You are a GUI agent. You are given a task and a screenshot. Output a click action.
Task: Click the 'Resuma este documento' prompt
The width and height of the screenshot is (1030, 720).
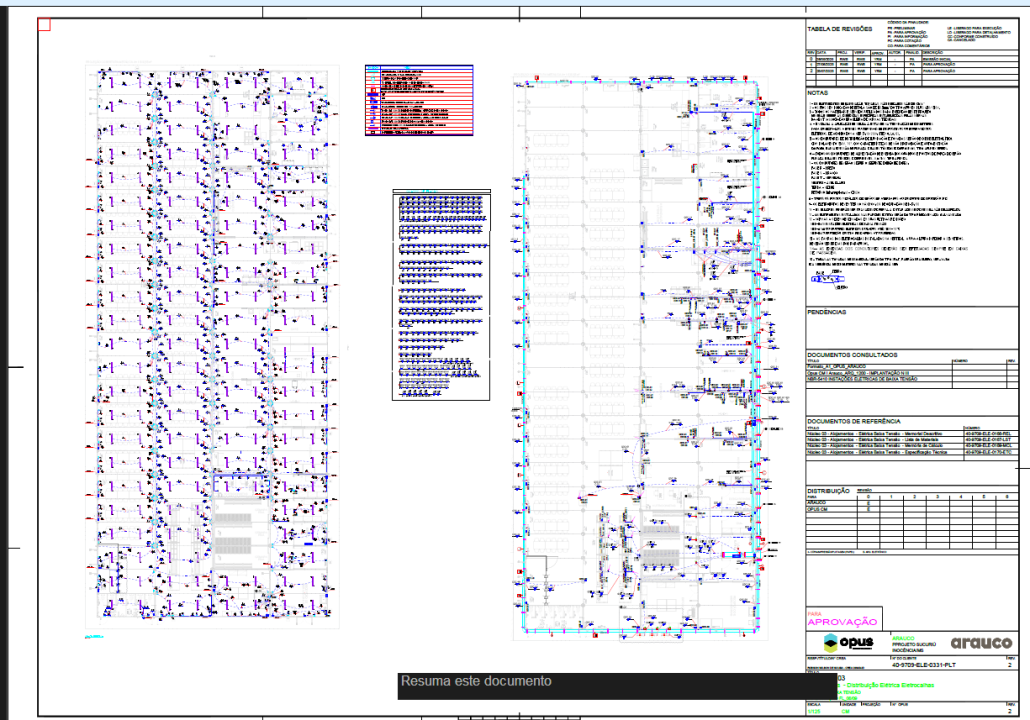pos(476,682)
